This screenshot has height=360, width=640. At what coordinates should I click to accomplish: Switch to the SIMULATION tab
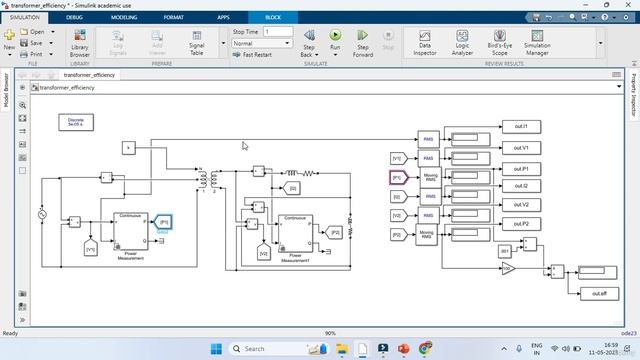(24, 18)
